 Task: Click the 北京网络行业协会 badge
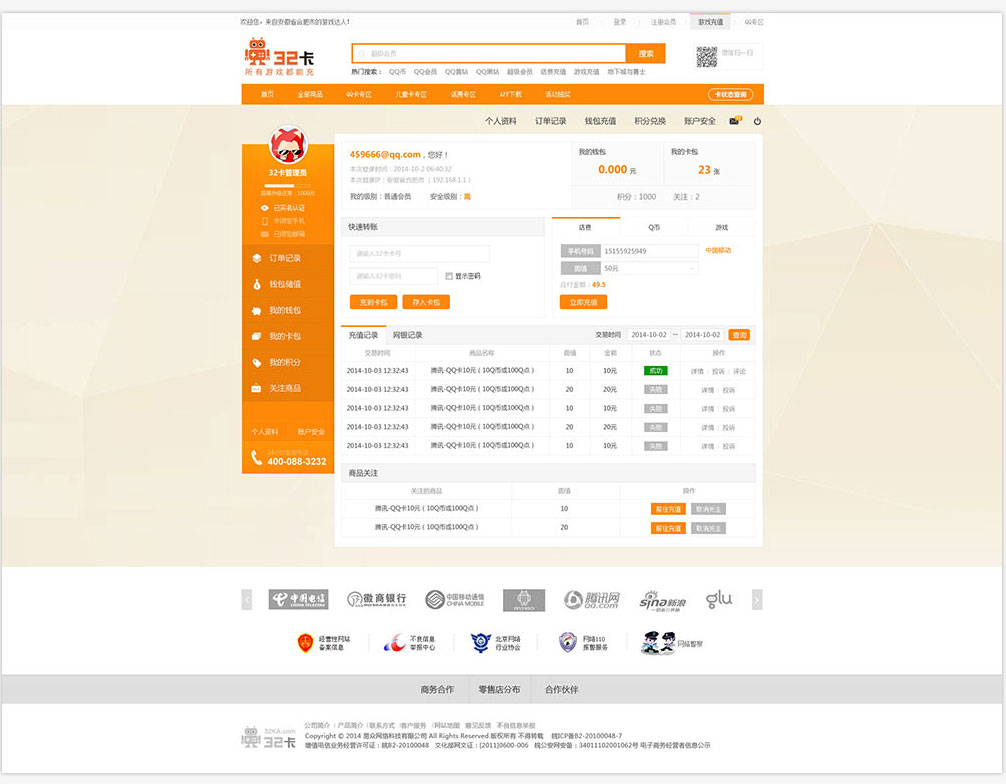pos(496,643)
